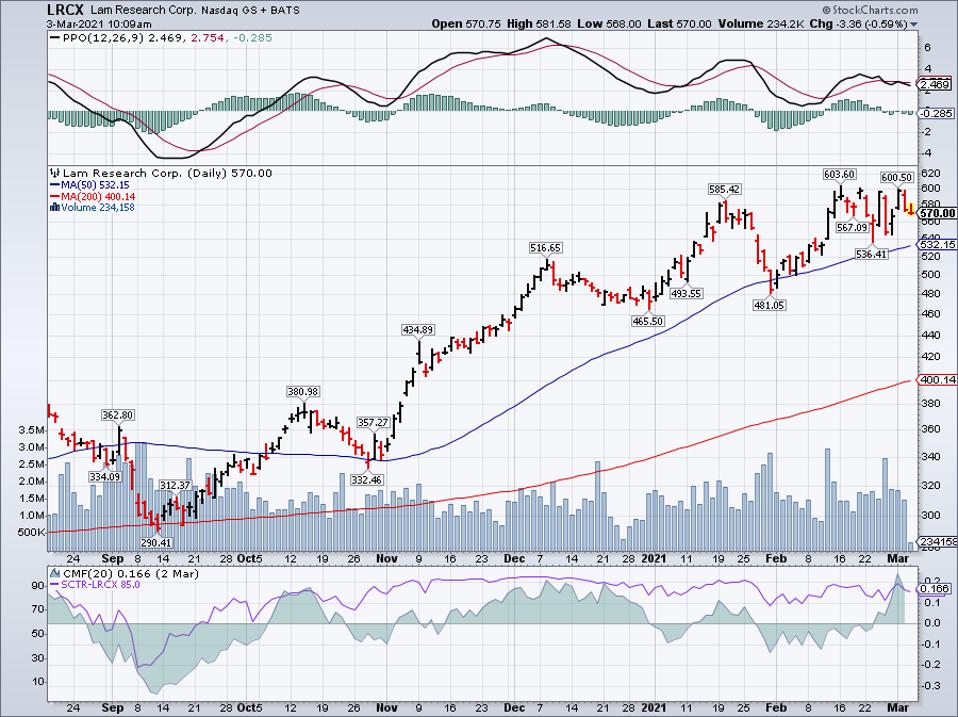Image resolution: width=958 pixels, height=717 pixels.
Task: Click the Low 568.00 value
Action: point(609,24)
